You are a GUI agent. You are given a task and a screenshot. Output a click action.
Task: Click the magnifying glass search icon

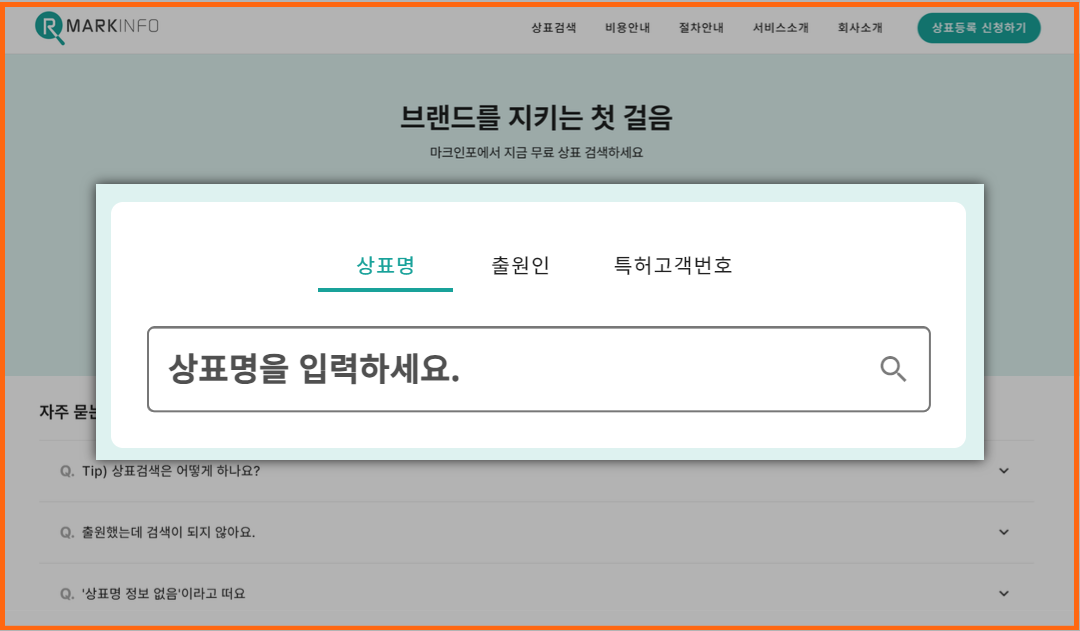(x=893, y=369)
